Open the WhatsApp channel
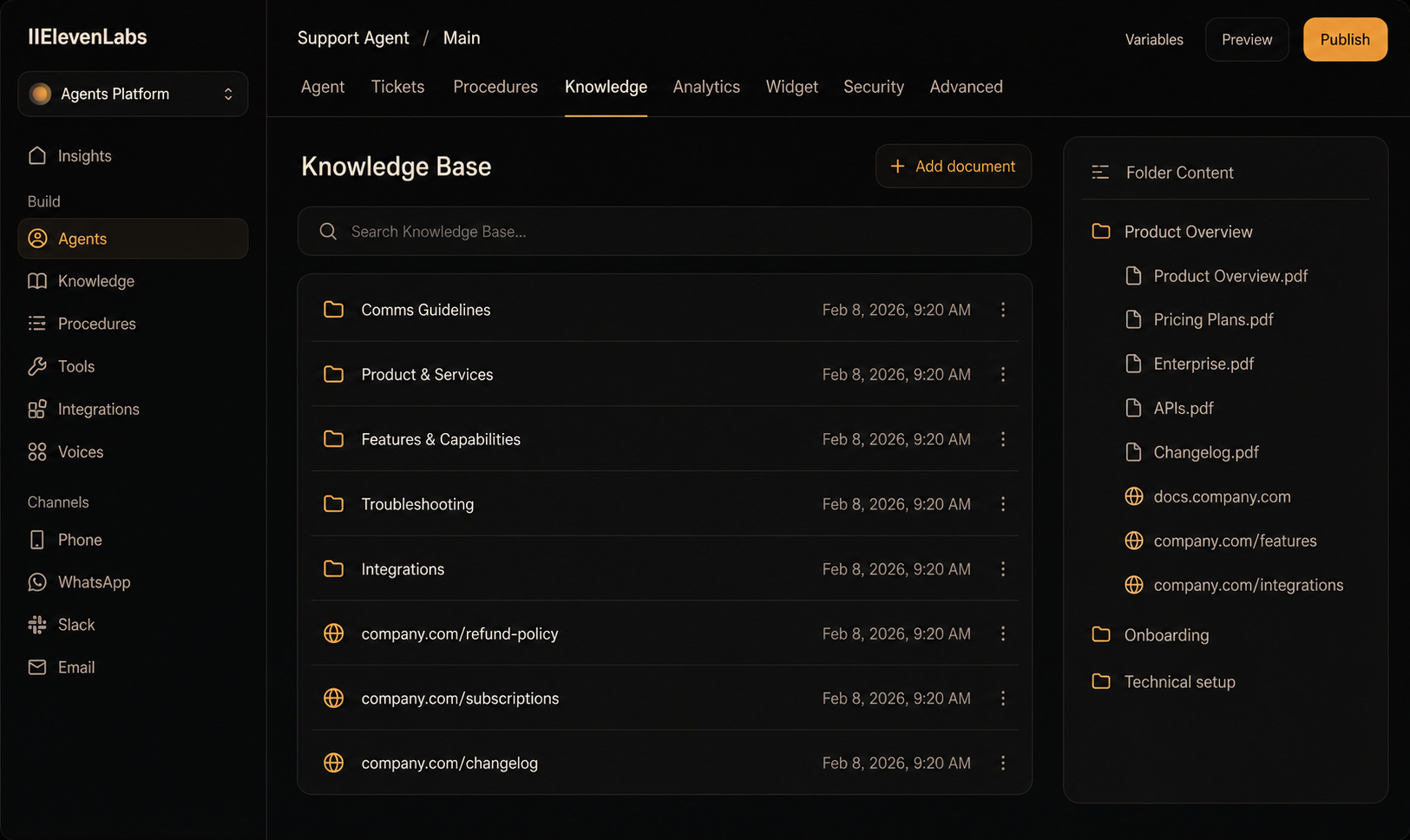Image resolution: width=1410 pixels, height=840 pixels. pyautogui.click(x=79, y=582)
